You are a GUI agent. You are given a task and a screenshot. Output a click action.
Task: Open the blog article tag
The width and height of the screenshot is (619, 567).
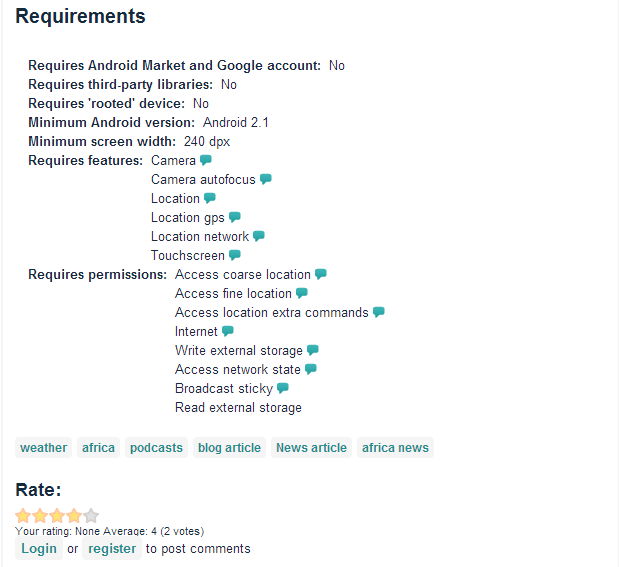(229, 448)
